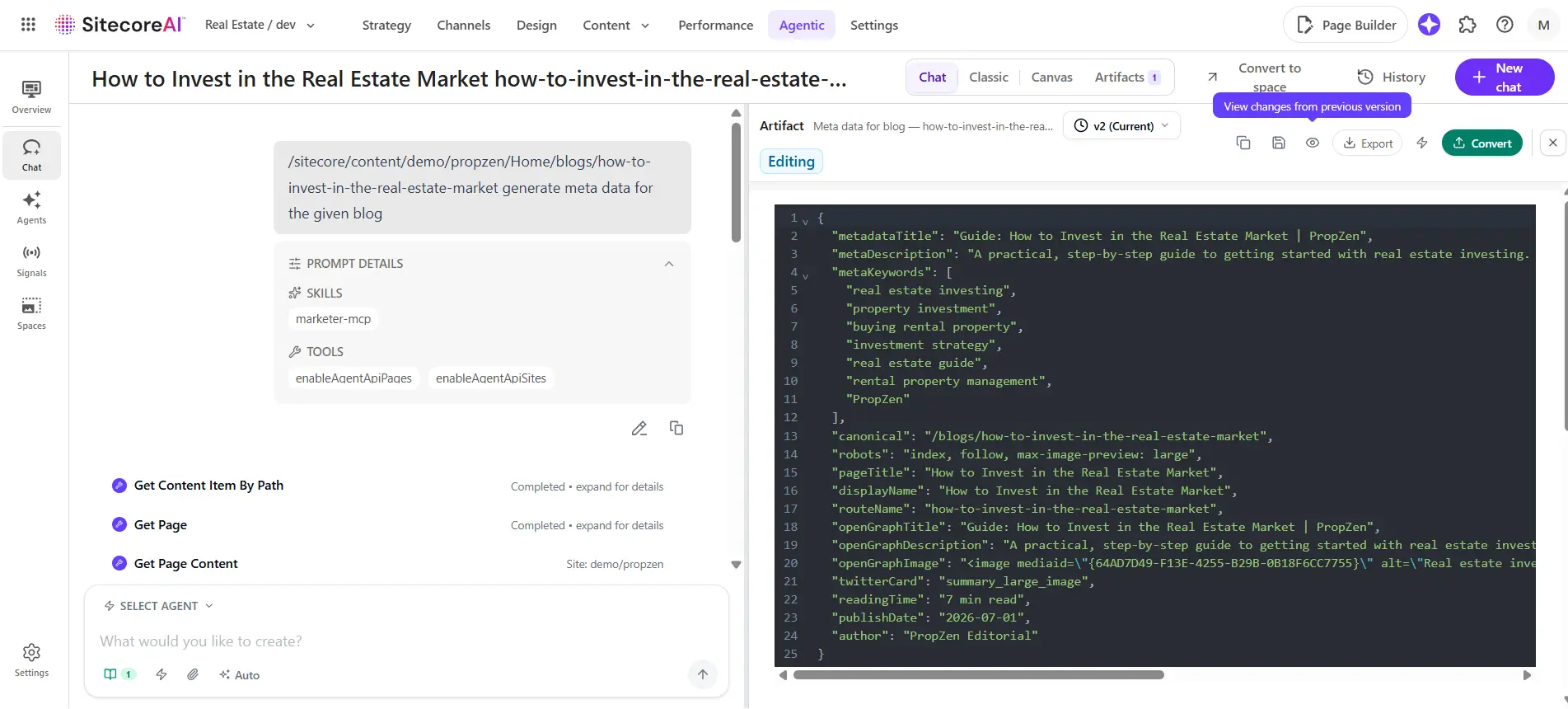Close the artifact panel
Viewport: 1568px width, 709px height.
[1552, 143]
